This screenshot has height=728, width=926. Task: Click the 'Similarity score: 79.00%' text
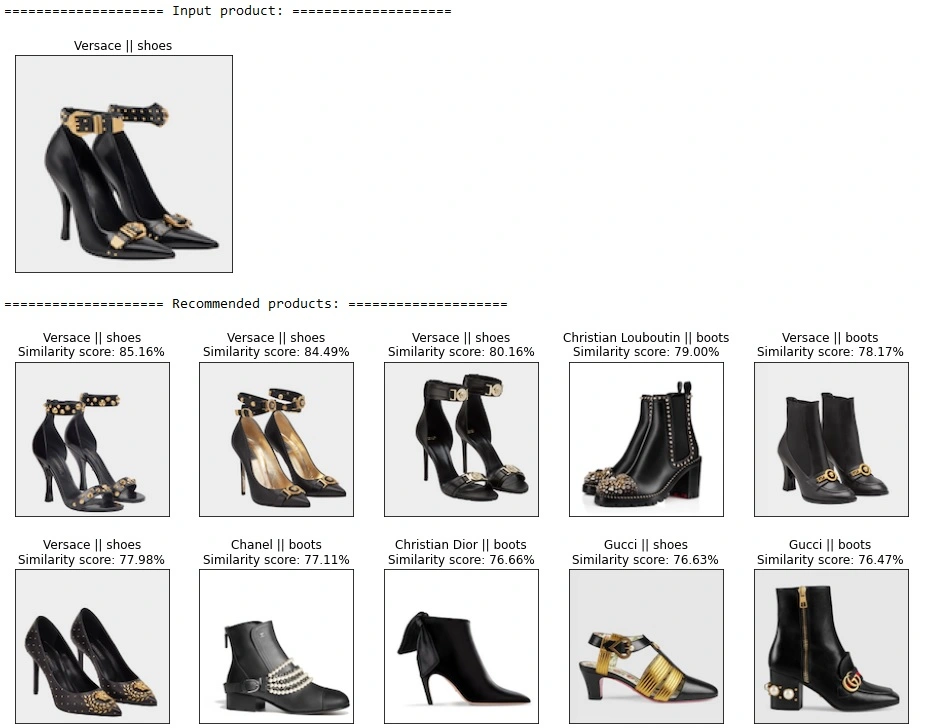point(646,352)
